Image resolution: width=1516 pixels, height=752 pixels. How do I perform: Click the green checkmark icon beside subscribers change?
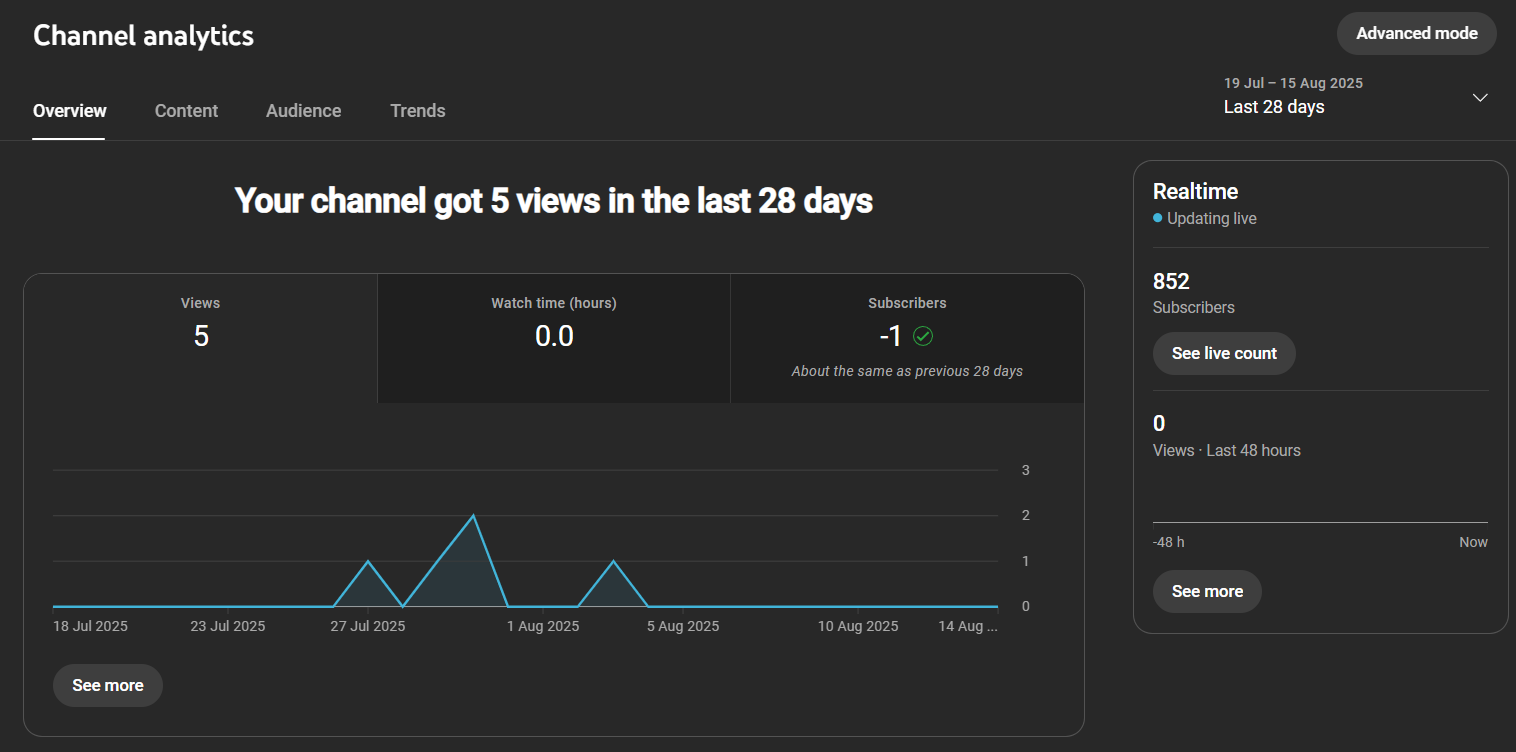(922, 336)
